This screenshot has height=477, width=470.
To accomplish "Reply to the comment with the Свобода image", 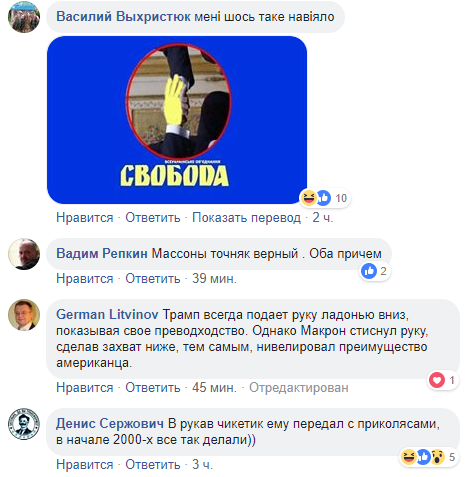I will (x=153, y=218).
